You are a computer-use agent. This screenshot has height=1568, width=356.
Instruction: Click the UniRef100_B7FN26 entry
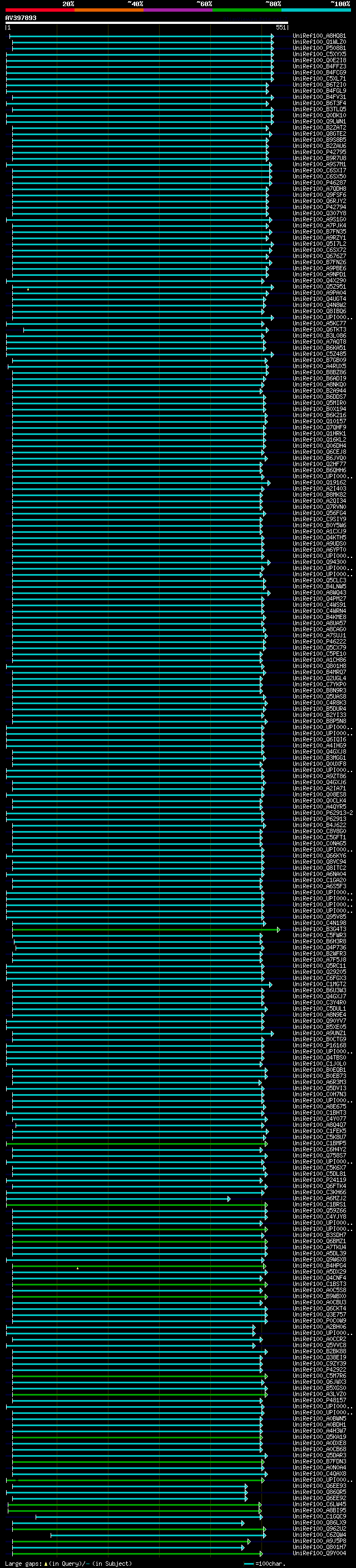319,262
